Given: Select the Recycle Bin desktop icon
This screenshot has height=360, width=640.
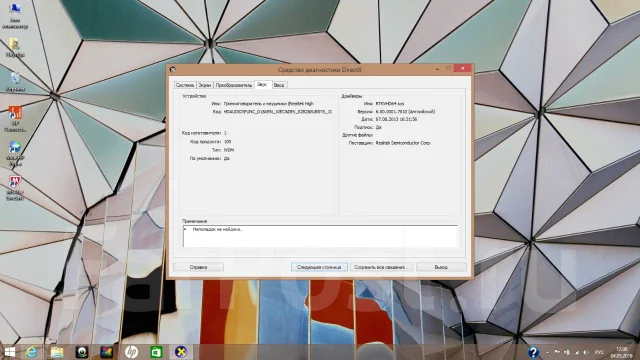Looking at the screenshot, I should click(x=15, y=82).
